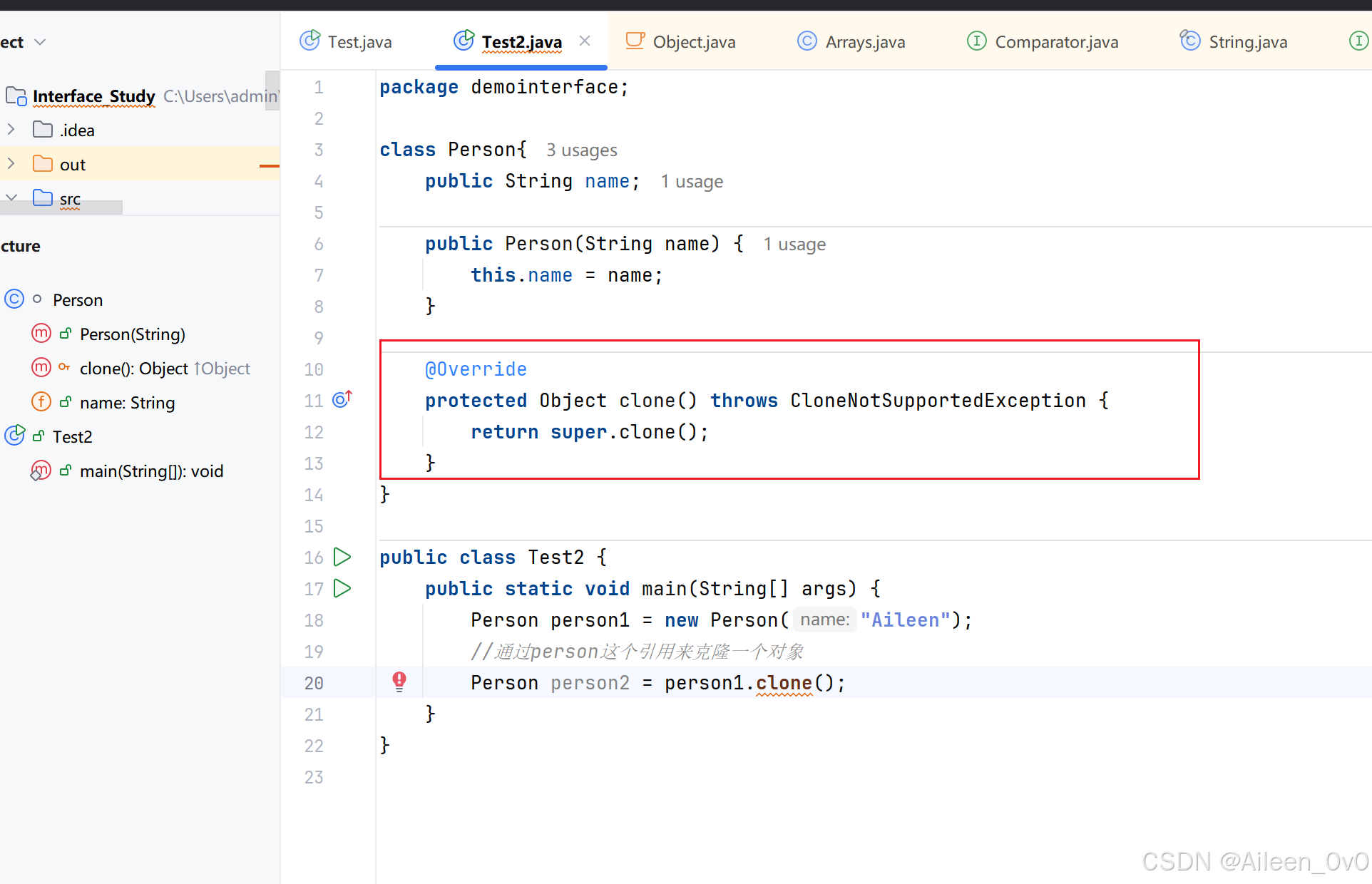The width and height of the screenshot is (1372, 884).
Task: Click line number 20 in the gutter
Action: point(314,683)
